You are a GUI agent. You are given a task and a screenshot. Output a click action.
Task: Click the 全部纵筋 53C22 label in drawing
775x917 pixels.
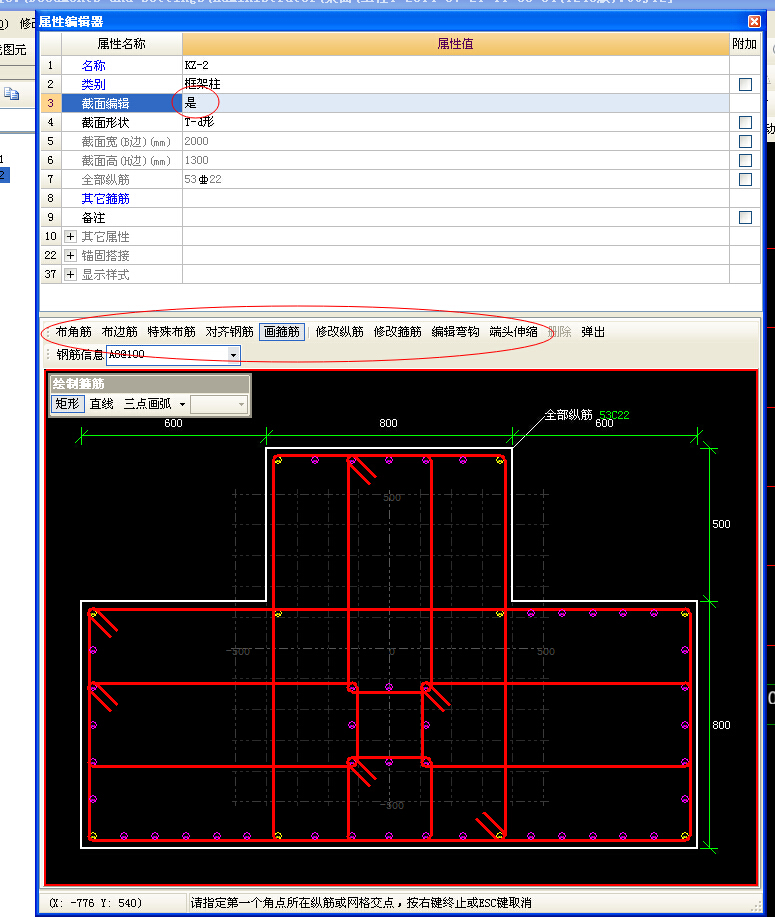point(587,415)
